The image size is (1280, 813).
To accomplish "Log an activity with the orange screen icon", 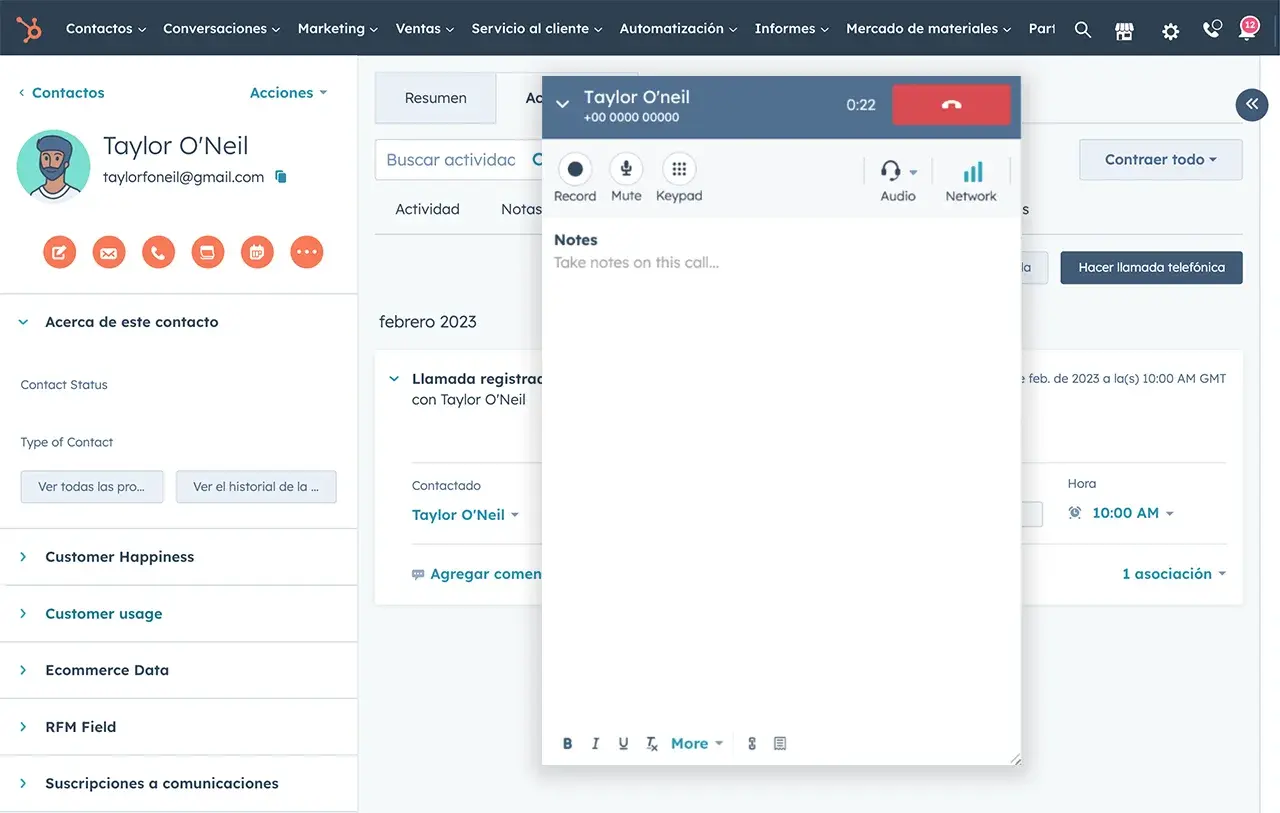I will tap(208, 252).
